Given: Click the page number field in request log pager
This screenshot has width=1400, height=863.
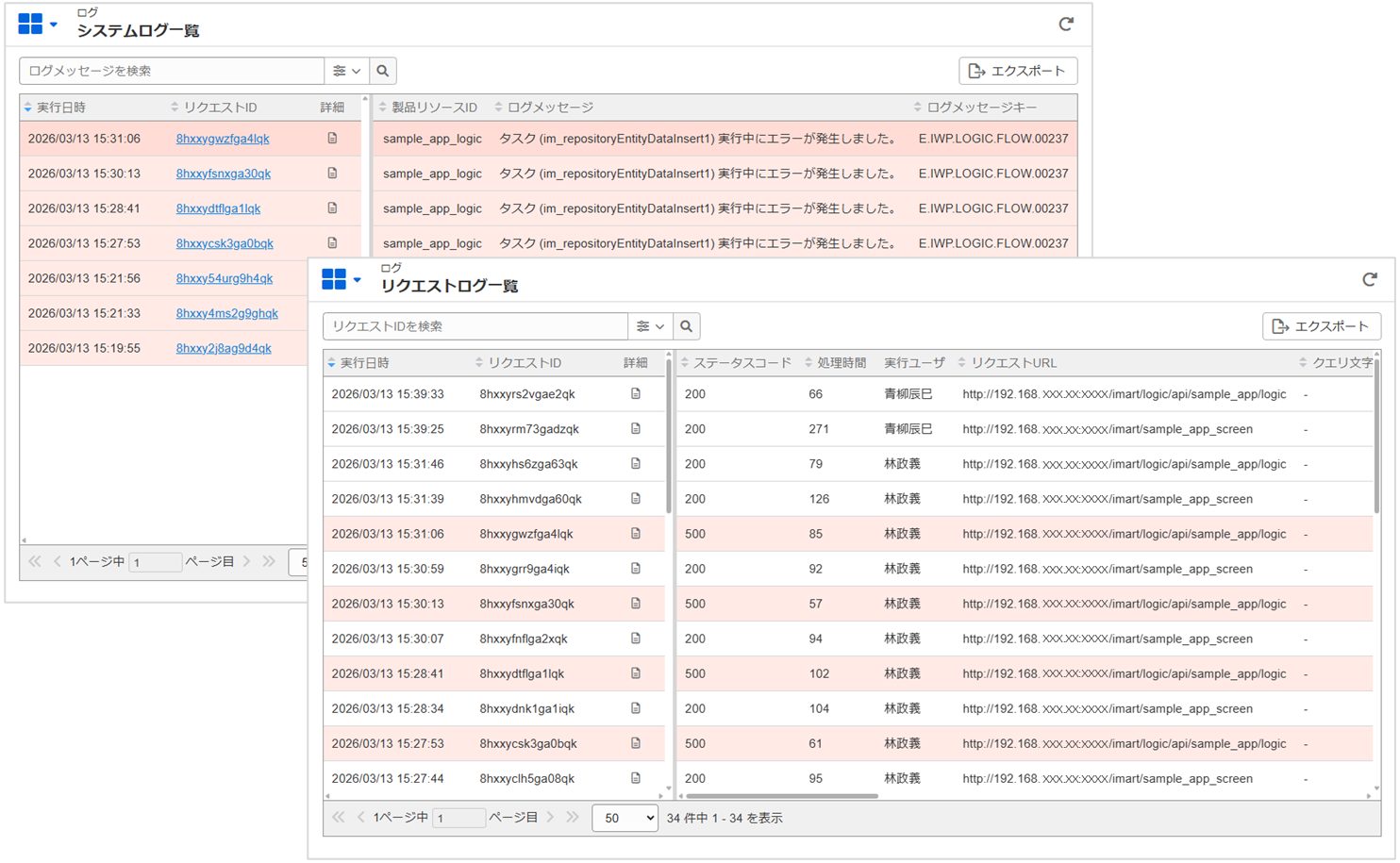Looking at the screenshot, I should (x=459, y=818).
